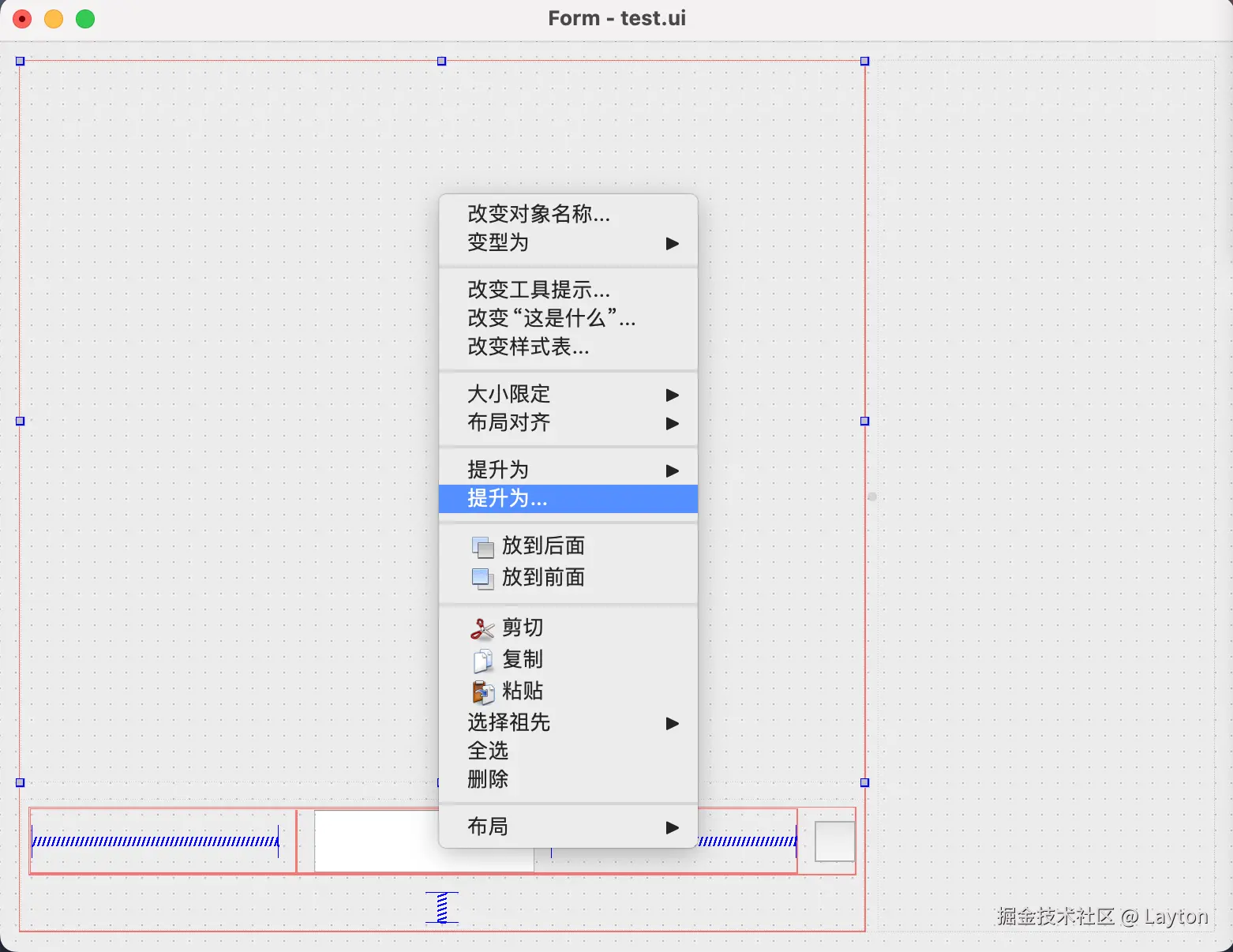Click 删除 to delete the widget

(488, 780)
